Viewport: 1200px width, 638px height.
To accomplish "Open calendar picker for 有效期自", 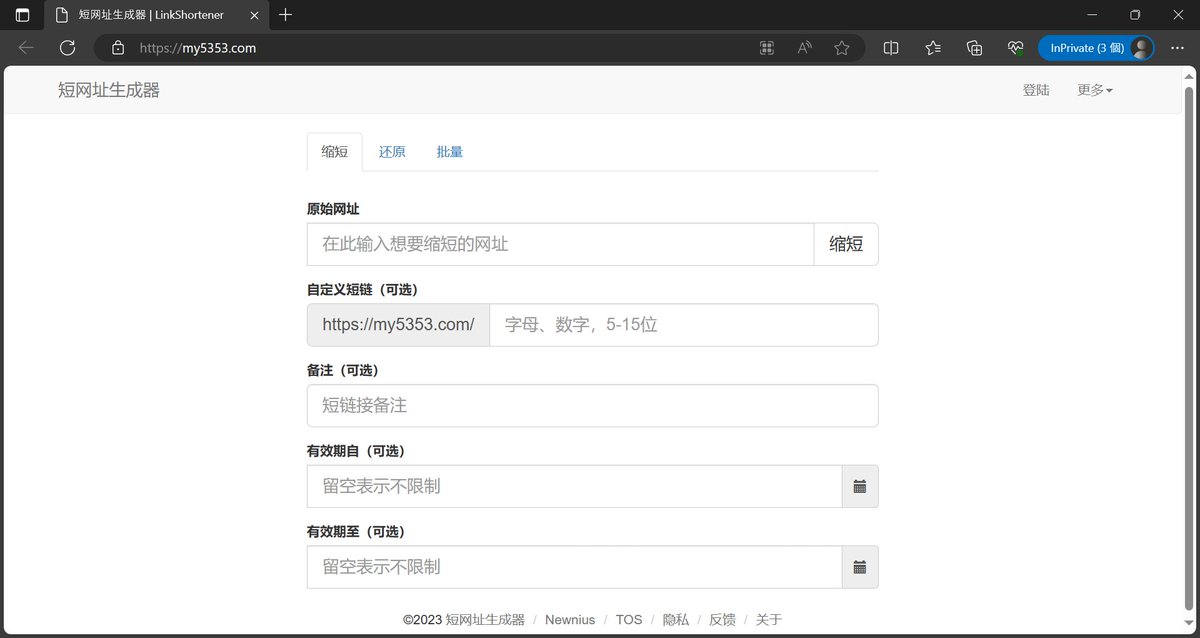I will (x=860, y=486).
